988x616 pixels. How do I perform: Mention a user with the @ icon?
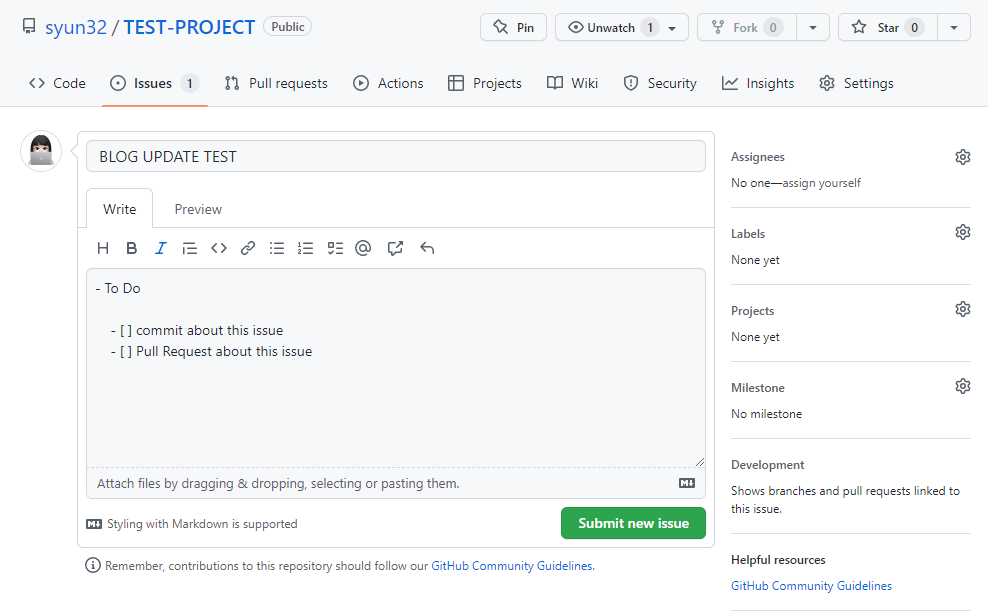tap(363, 248)
